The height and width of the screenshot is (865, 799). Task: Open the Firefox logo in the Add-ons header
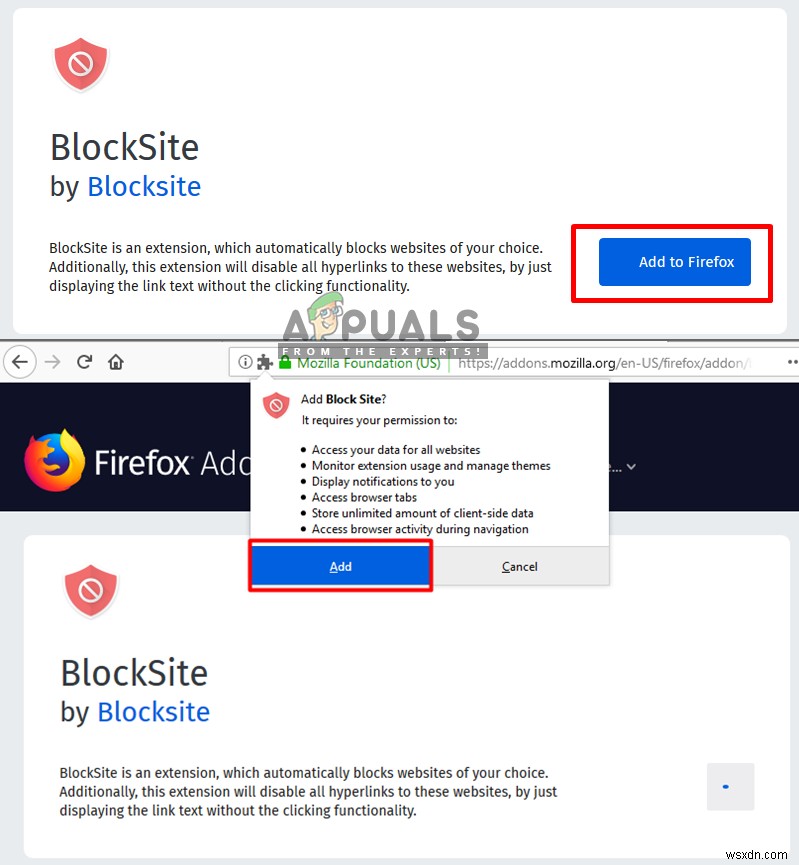point(55,461)
